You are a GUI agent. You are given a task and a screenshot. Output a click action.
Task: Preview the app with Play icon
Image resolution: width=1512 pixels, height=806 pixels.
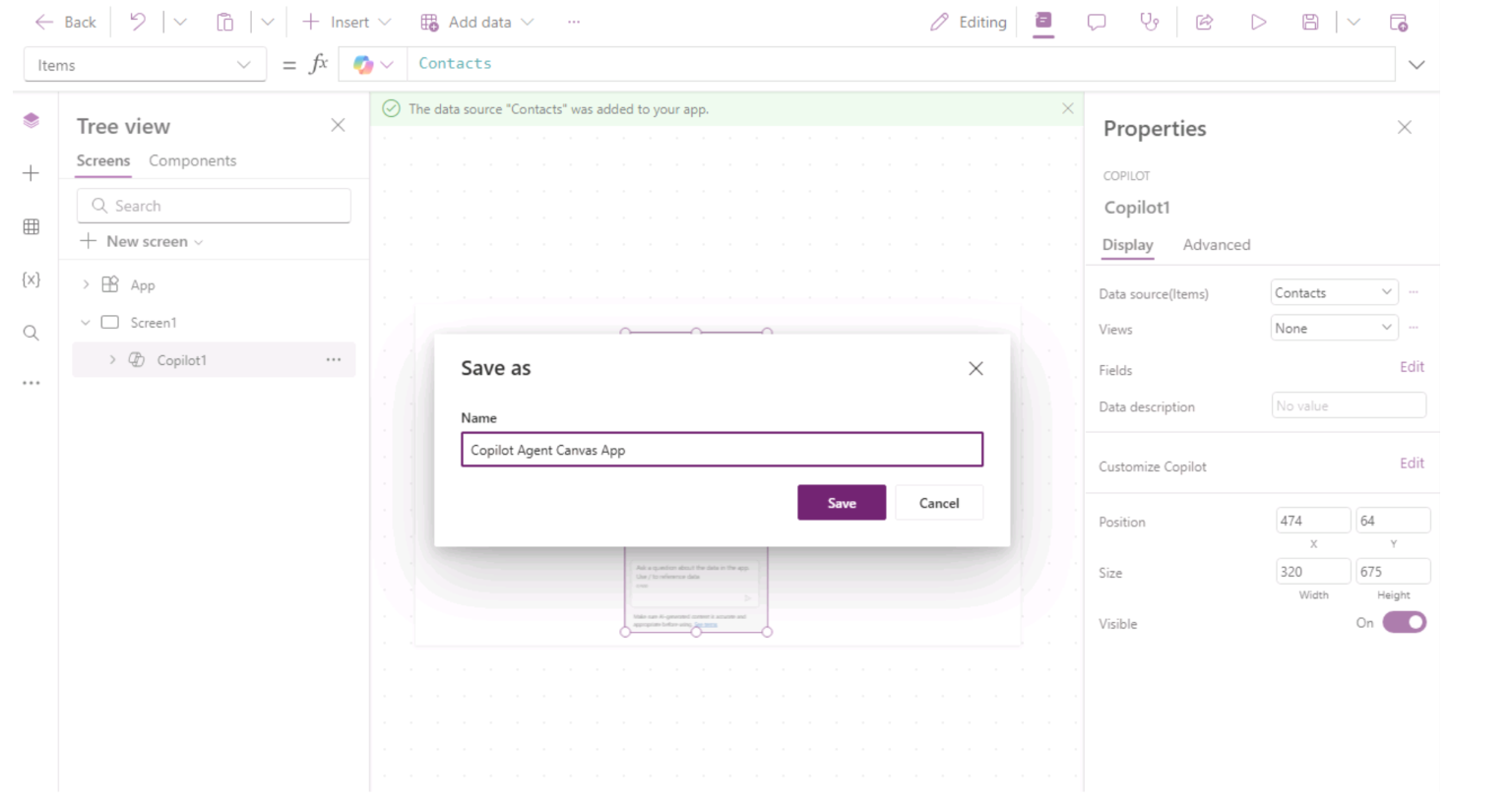pyautogui.click(x=1258, y=22)
